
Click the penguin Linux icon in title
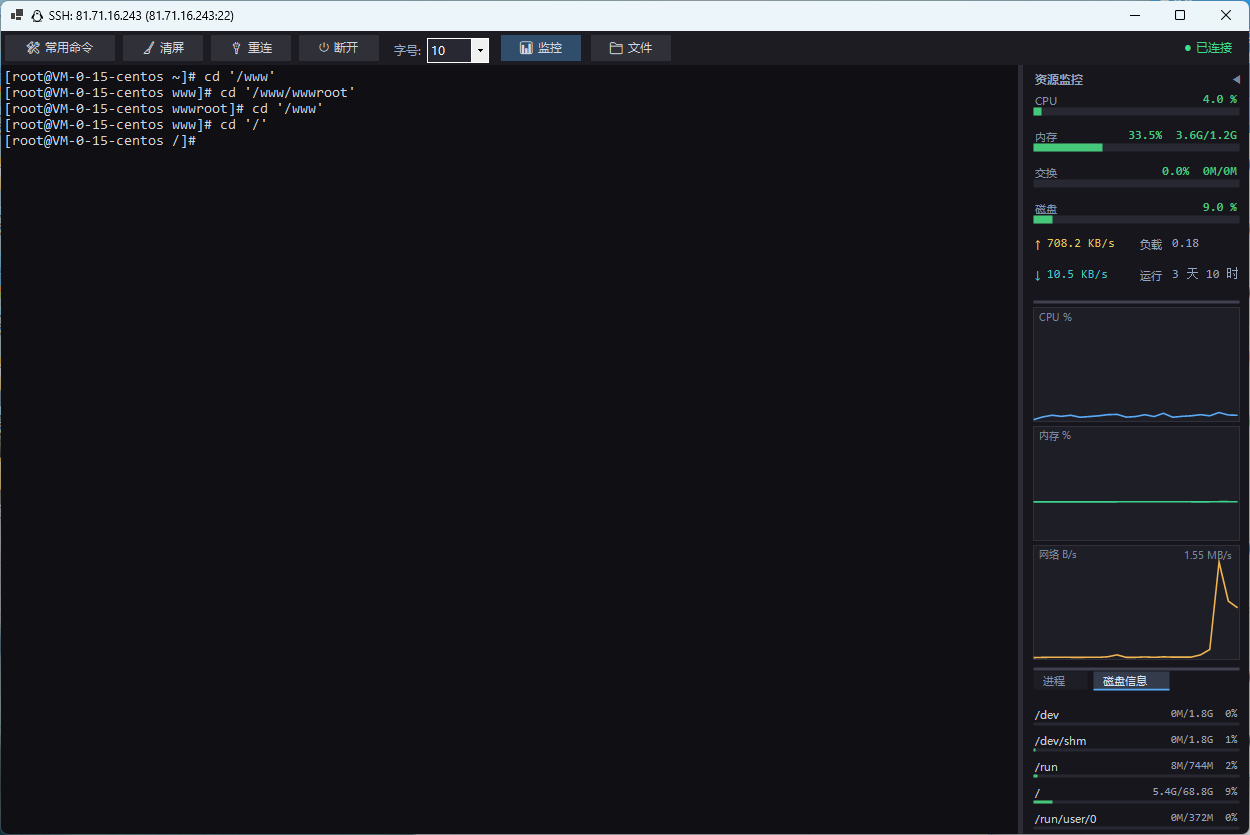37,15
